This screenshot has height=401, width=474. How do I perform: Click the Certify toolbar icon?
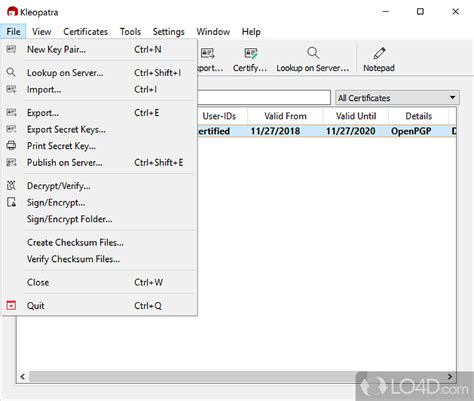[250, 53]
